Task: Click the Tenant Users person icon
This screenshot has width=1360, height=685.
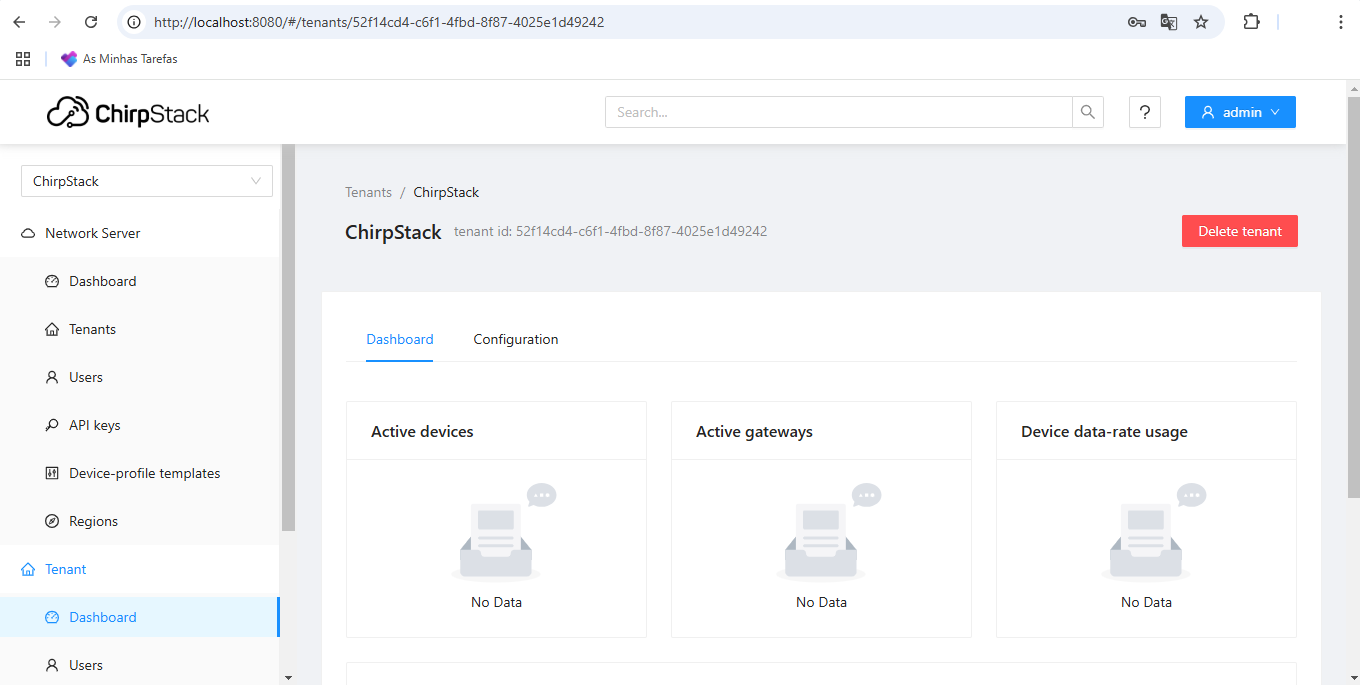Action: point(52,665)
